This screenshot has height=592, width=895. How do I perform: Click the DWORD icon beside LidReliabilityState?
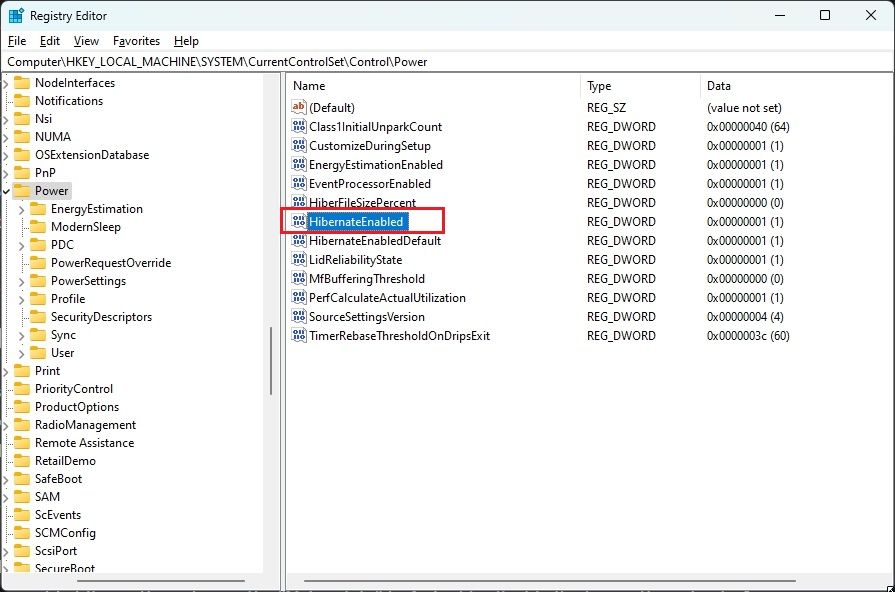click(x=299, y=259)
